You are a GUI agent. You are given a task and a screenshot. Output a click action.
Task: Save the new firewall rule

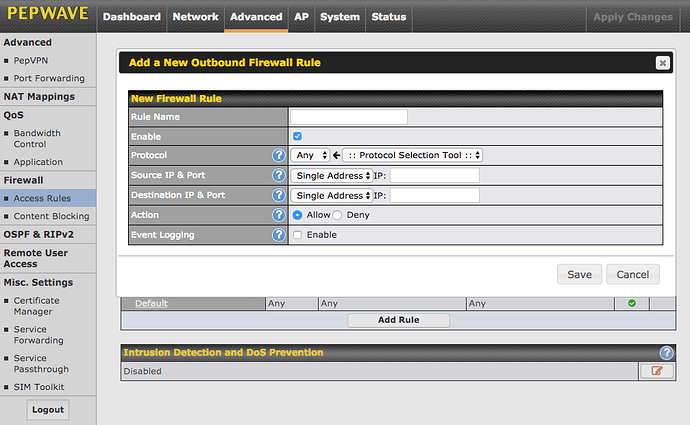tap(579, 274)
